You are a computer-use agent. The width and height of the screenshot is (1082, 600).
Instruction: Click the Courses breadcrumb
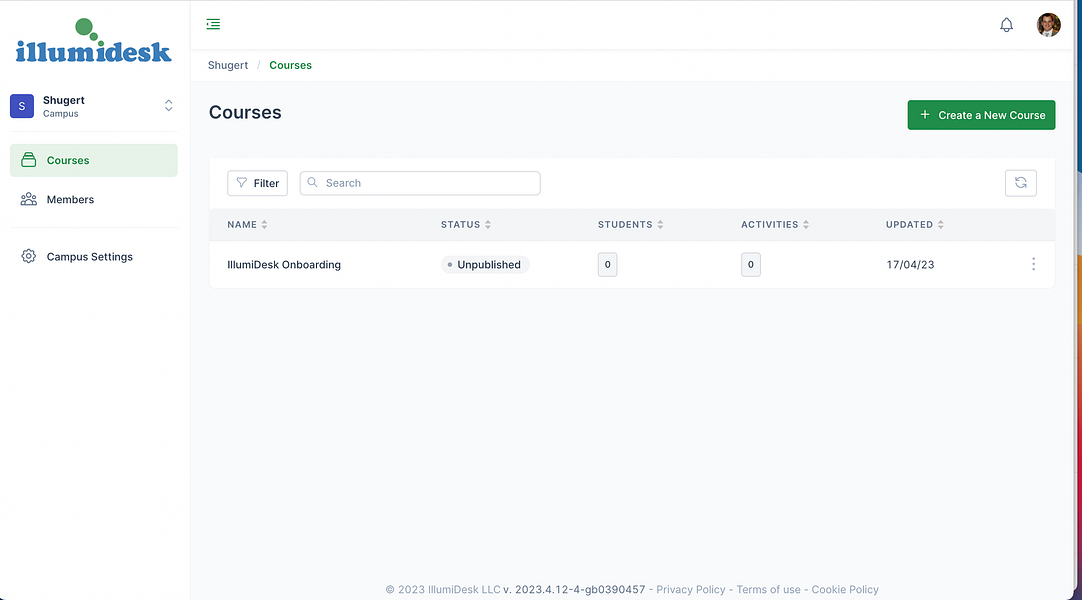(x=291, y=65)
